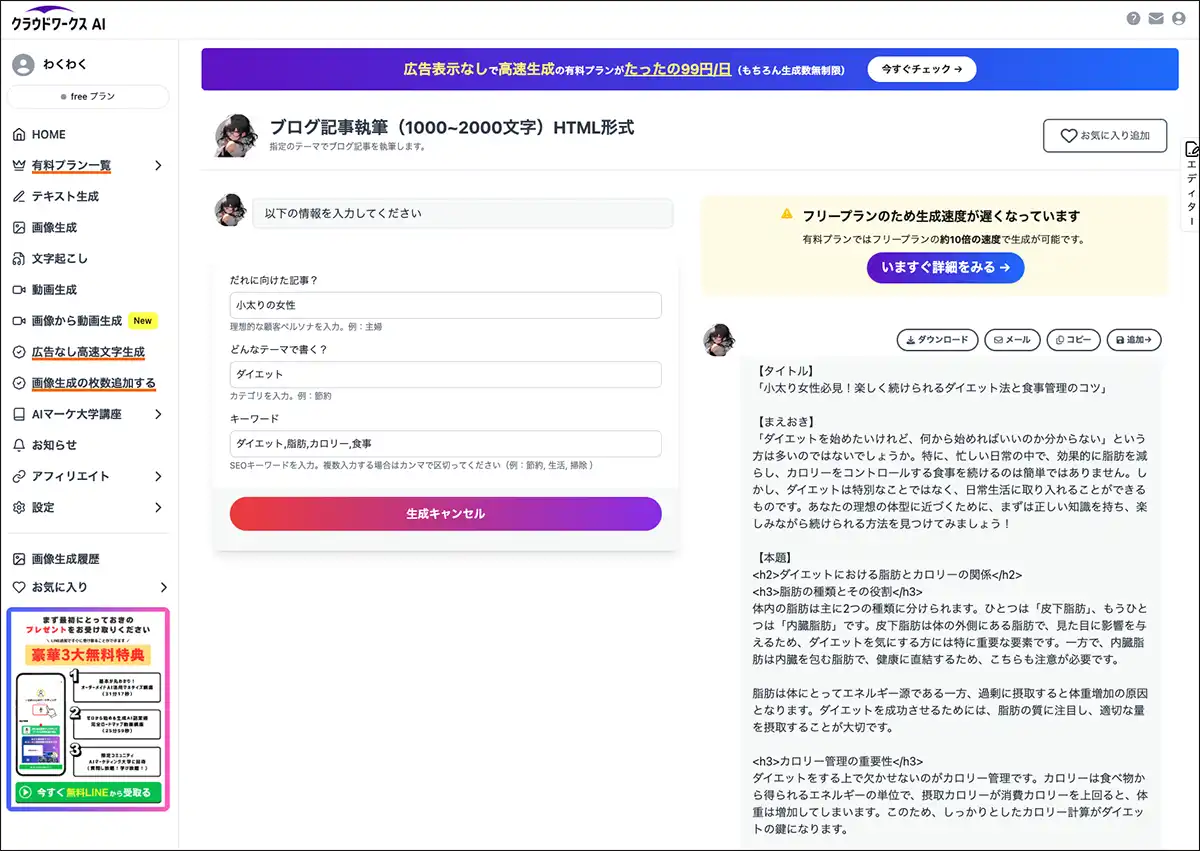Expand the 有料プラン一覧 chevron
The height and width of the screenshot is (851, 1200).
pos(158,165)
